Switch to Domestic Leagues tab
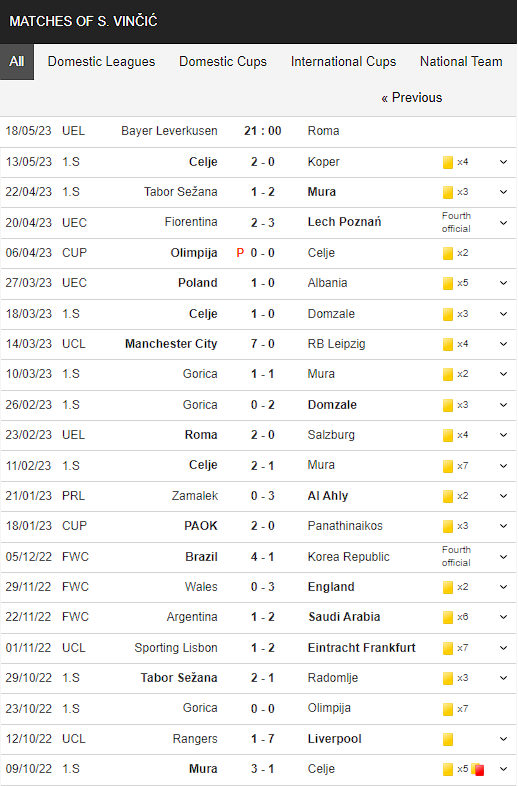This screenshot has height=786, width=518. pyautogui.click(x=101, y=62)
